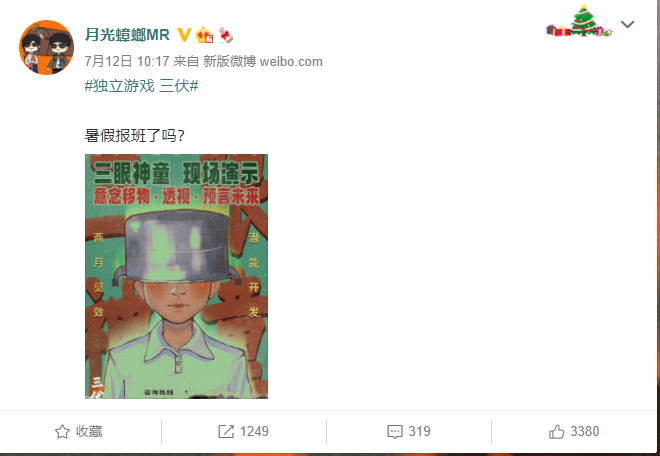This screenshot has width=660, height=456.
Task: Click the 1249 repost count
Action: tap(254, 432)
